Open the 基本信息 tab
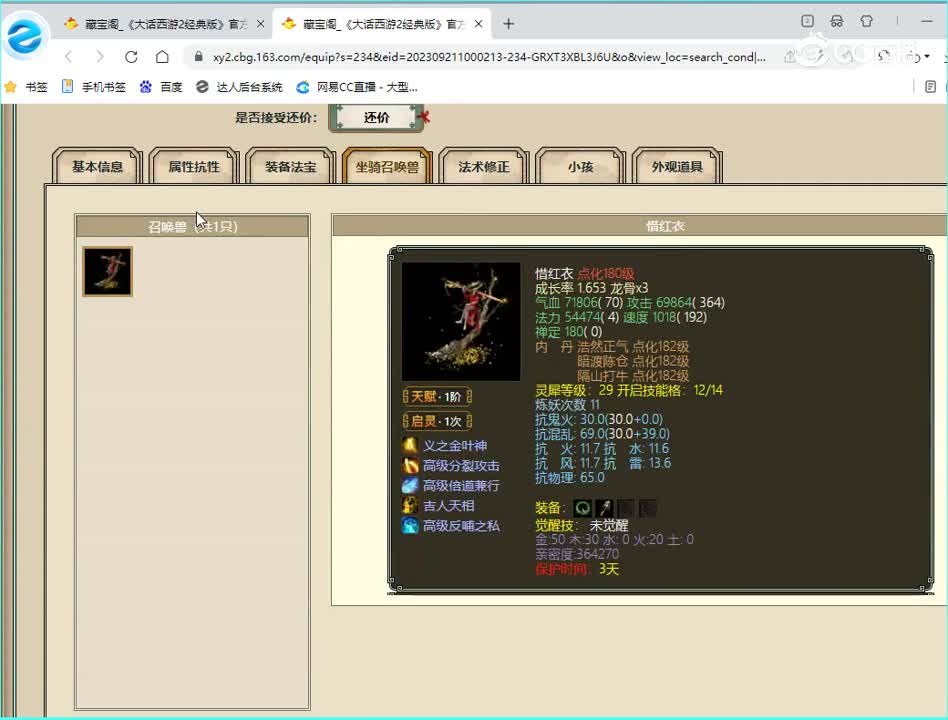 tap(97, 166)
